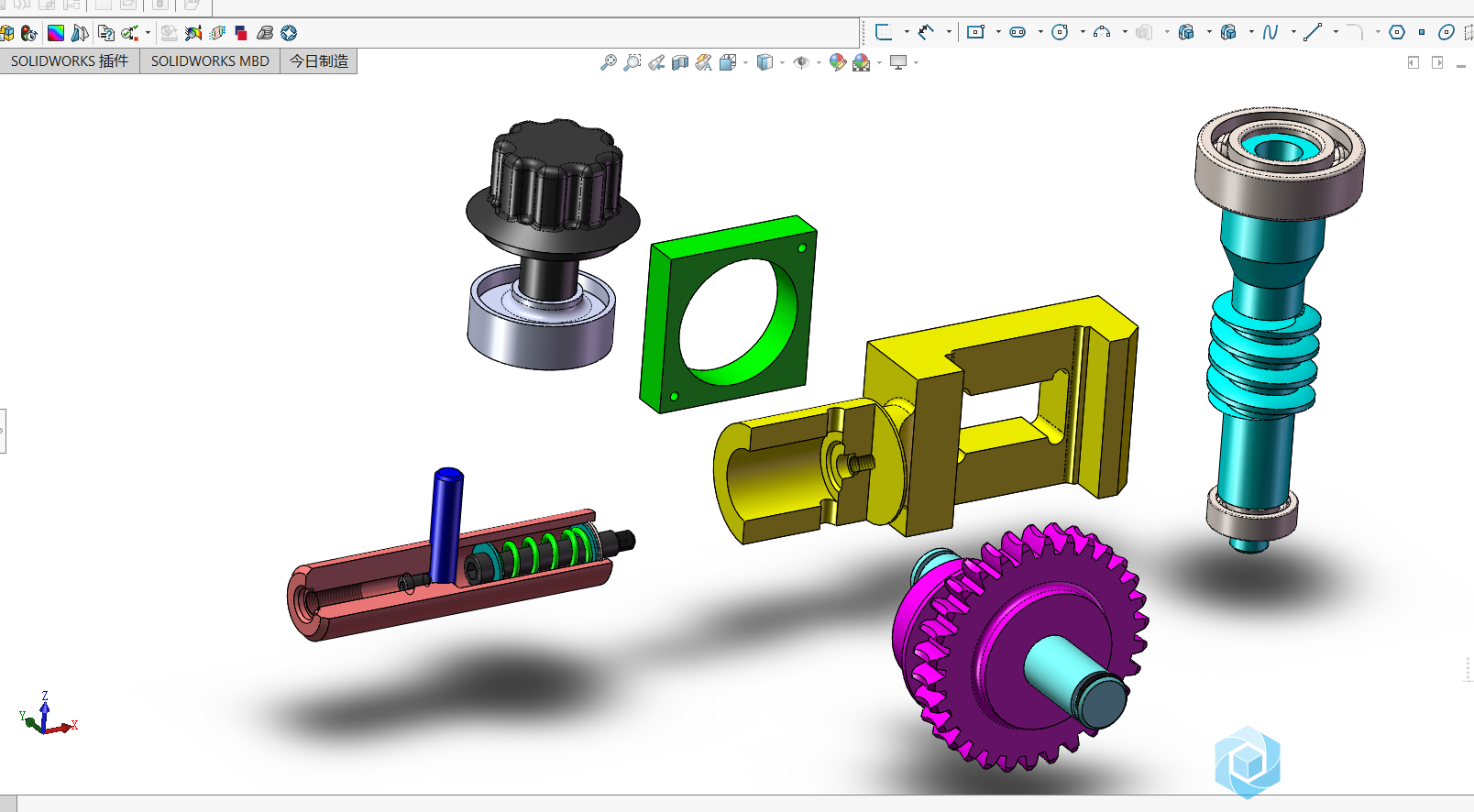Select the straight slot sketch tool

(x=1017, y=32)
